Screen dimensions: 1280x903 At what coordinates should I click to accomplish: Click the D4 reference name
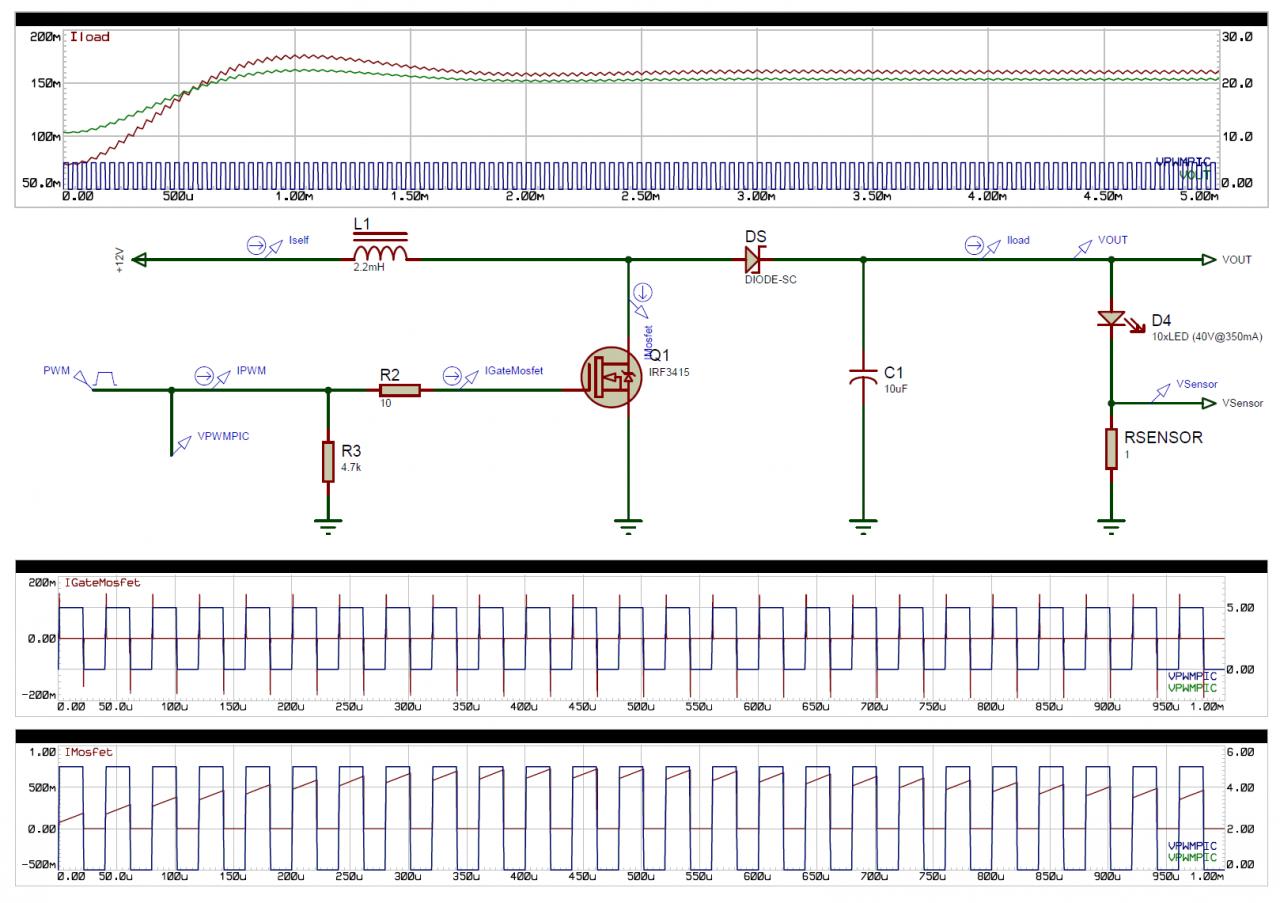click(1161, 320)
